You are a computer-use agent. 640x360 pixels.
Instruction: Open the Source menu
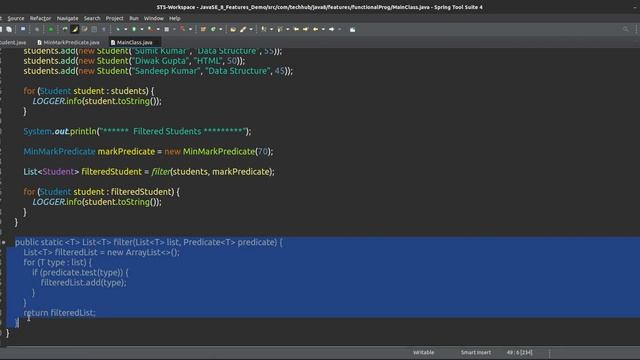pyautogui.click(x=16, y=18)
